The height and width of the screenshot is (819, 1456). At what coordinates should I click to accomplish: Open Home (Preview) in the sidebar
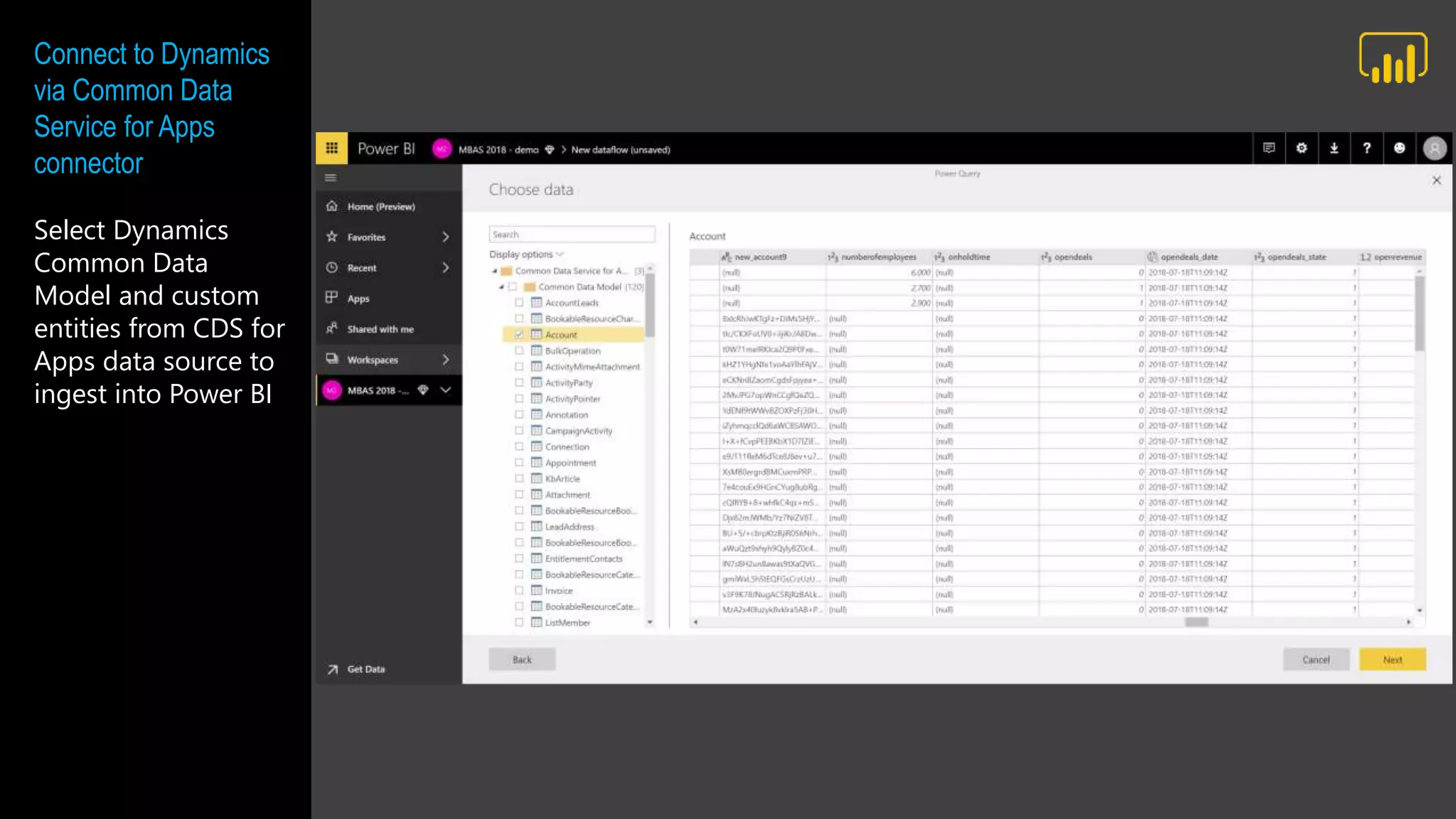pos(389,206)
